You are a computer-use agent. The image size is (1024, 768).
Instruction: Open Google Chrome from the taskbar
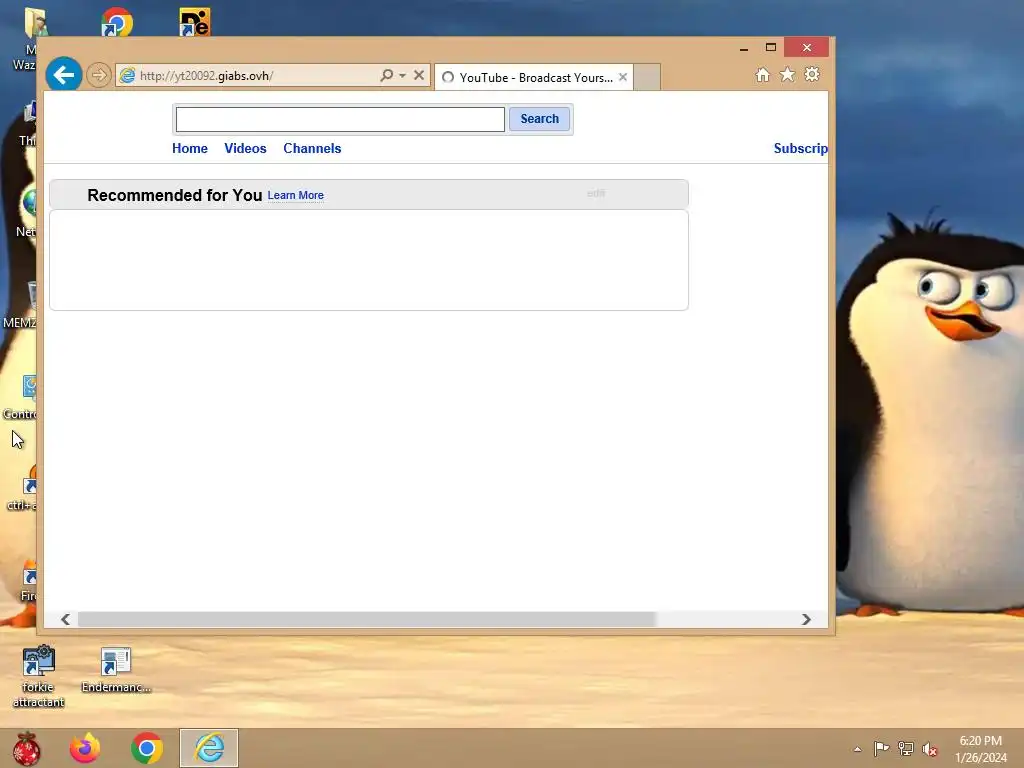click(147, 748)
